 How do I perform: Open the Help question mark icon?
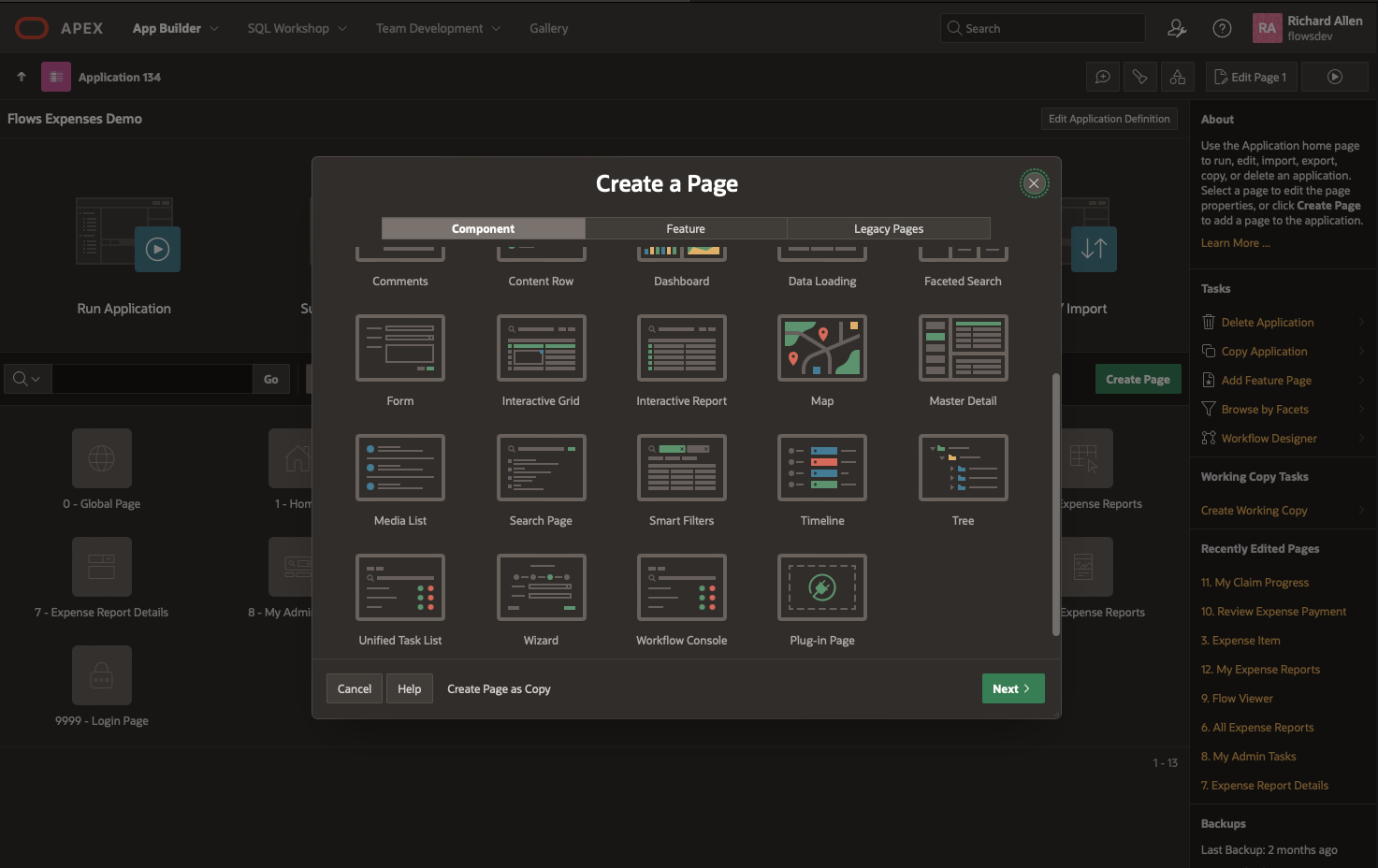(x=1222, y=28)
